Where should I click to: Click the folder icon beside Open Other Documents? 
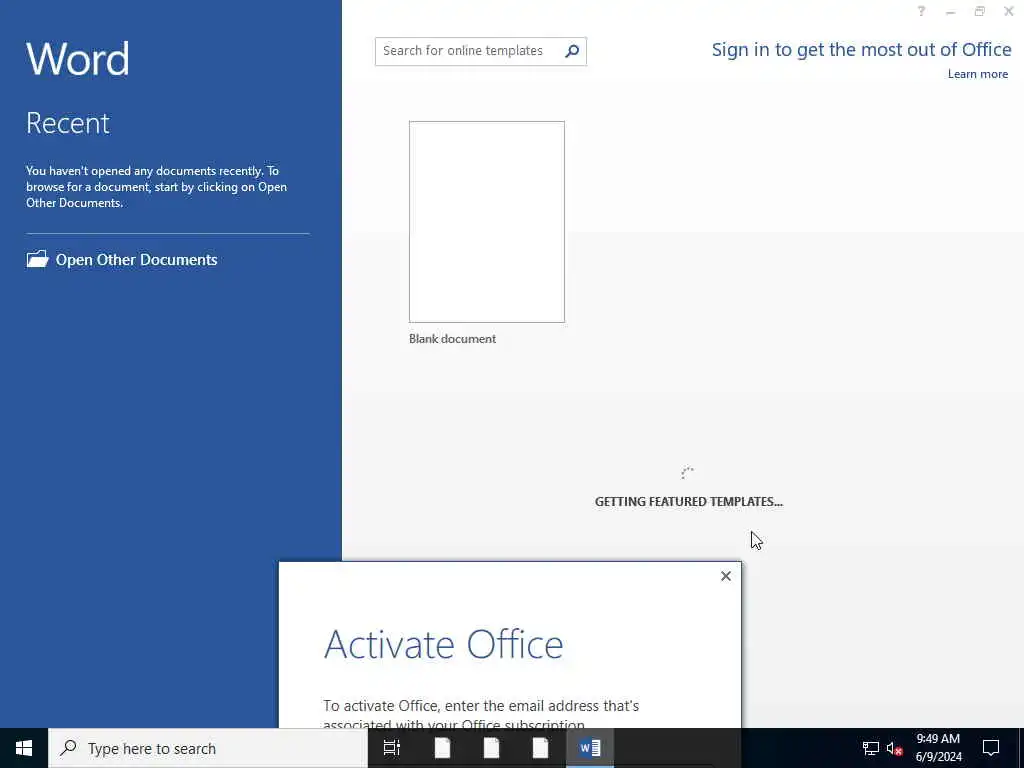tap(37, 259)
